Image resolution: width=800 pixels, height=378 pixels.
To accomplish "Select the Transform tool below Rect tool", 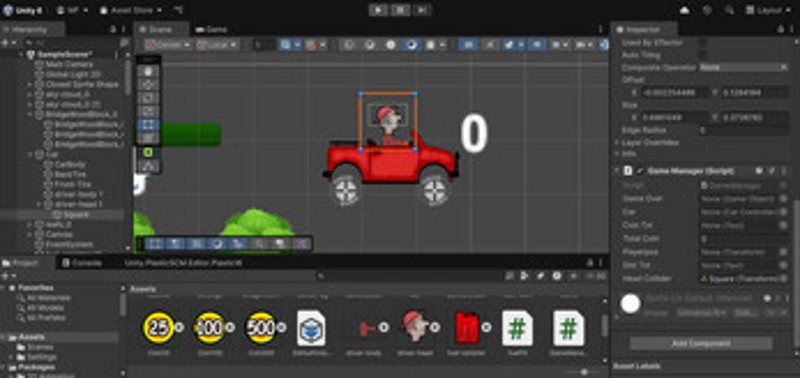I will (x=149, y=138).
